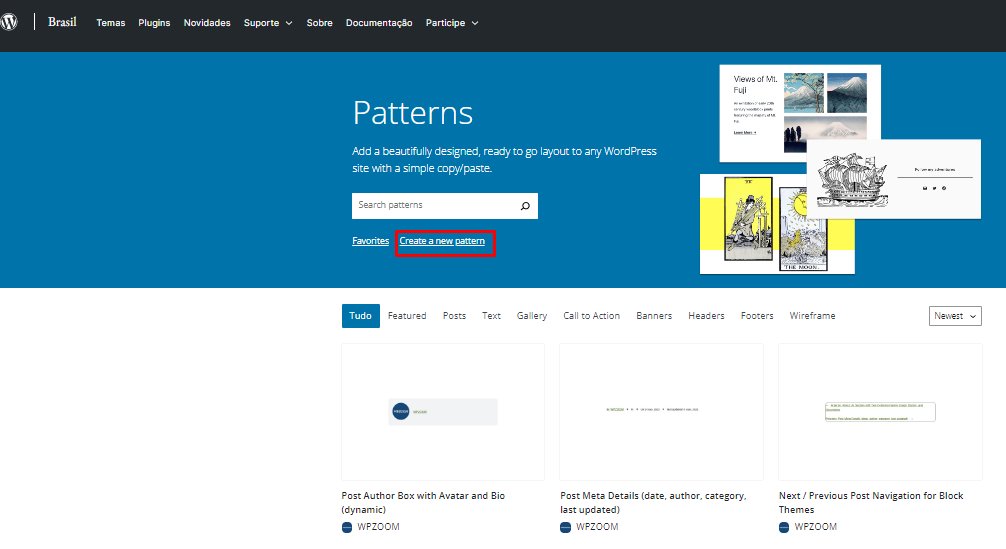Filter patterns by Text
Screen dimensions: 1006x549
491,316
